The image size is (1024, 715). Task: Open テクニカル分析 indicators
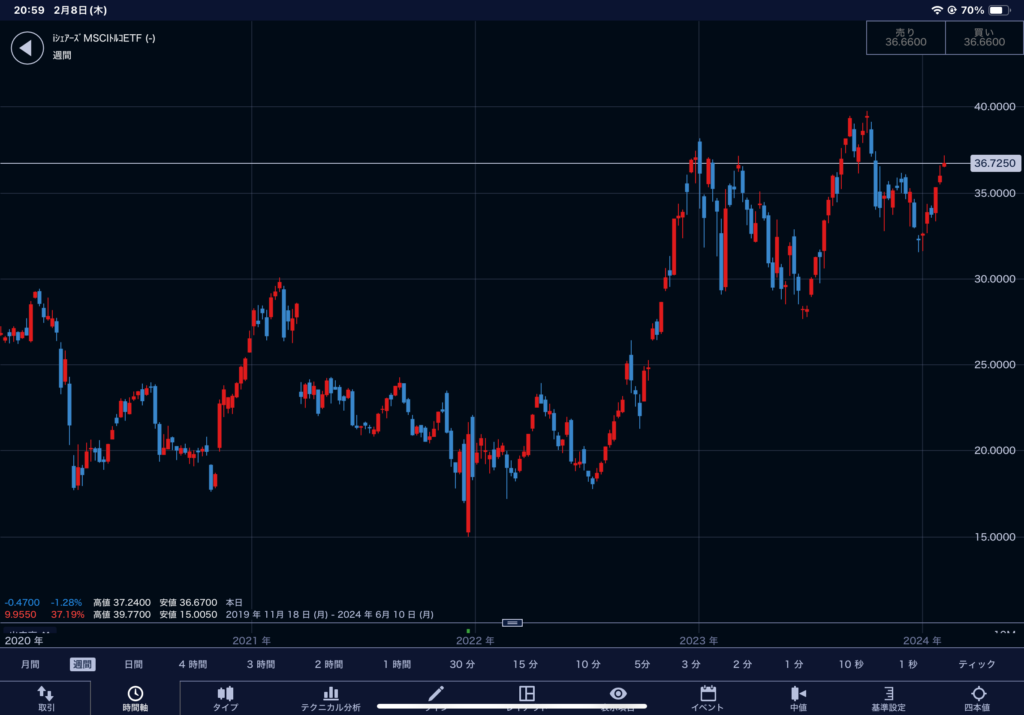(x=330, y=698)
